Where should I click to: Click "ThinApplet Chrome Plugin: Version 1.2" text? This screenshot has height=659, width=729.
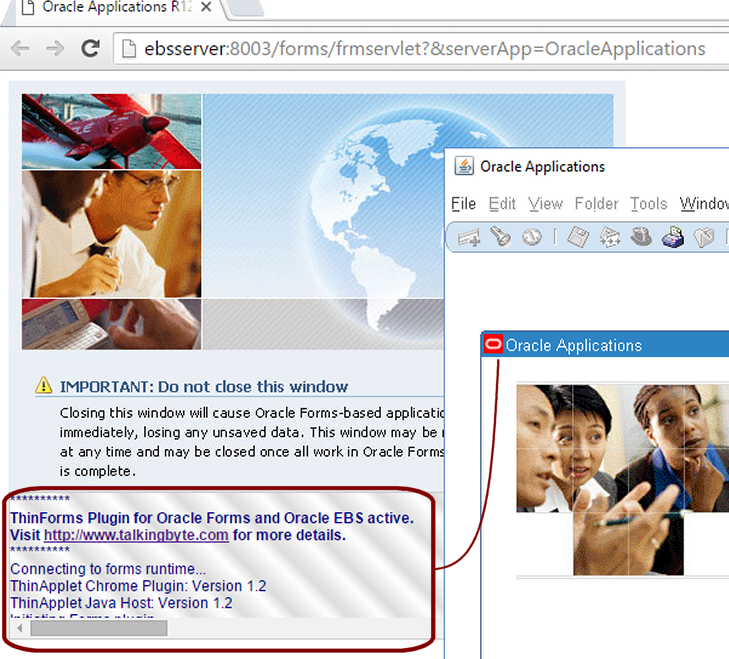138,586
